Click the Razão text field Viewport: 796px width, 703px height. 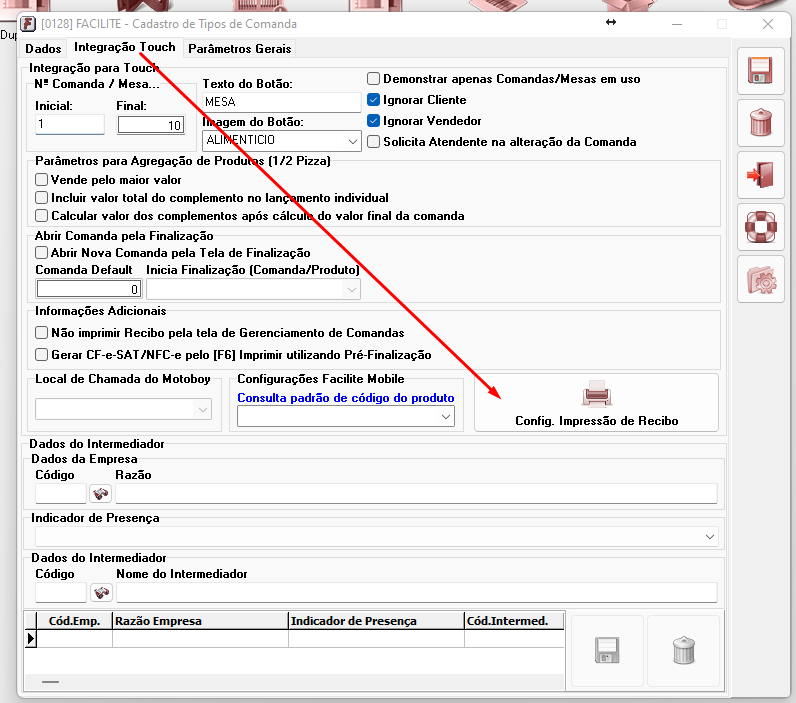pyautogui.click(x=416, y=493)
